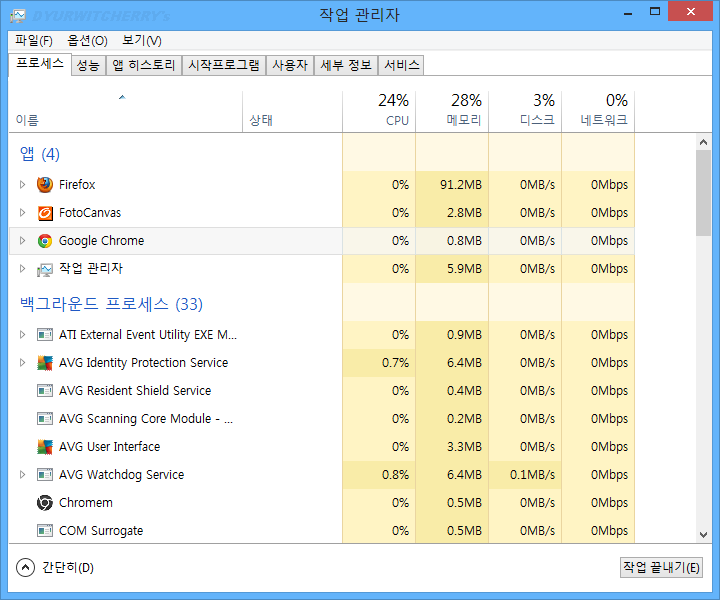
Task: Open the 시작프로그램 tab
Action: tap(224, 65)
